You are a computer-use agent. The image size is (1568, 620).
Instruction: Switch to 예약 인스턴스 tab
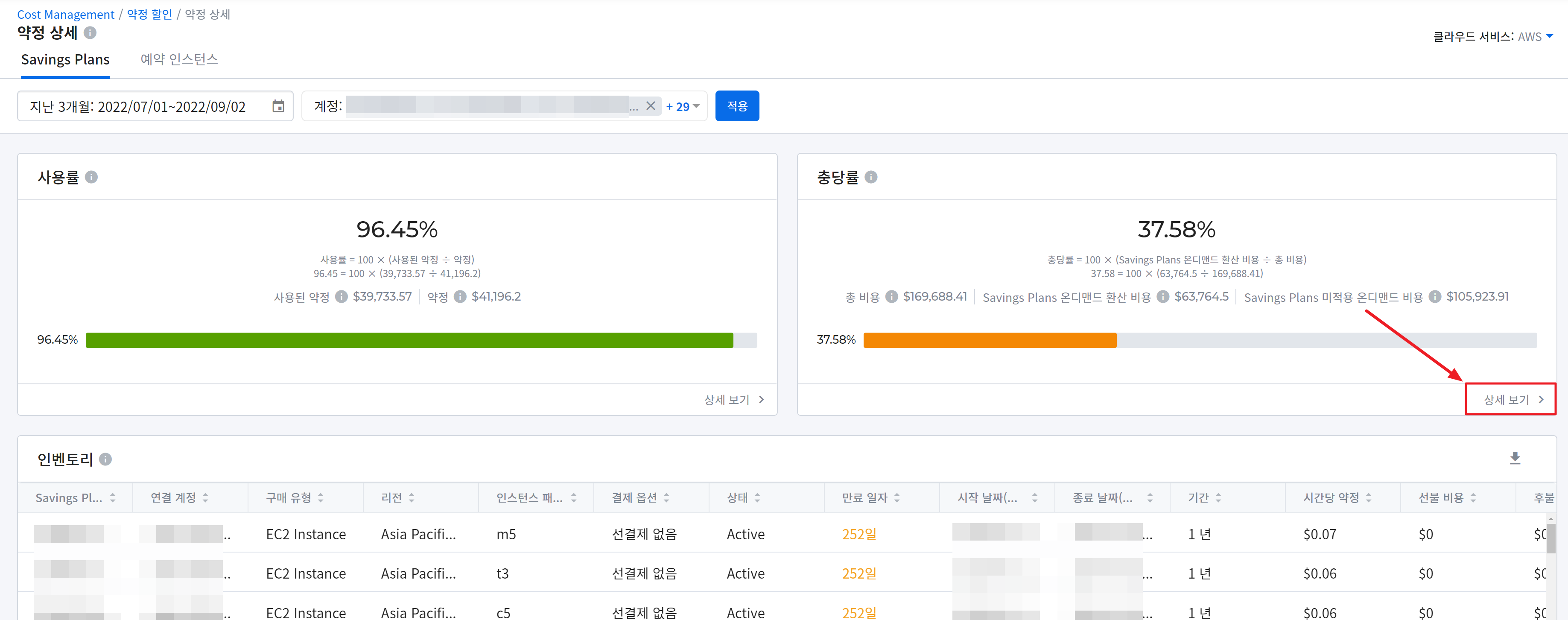point(179,60)
